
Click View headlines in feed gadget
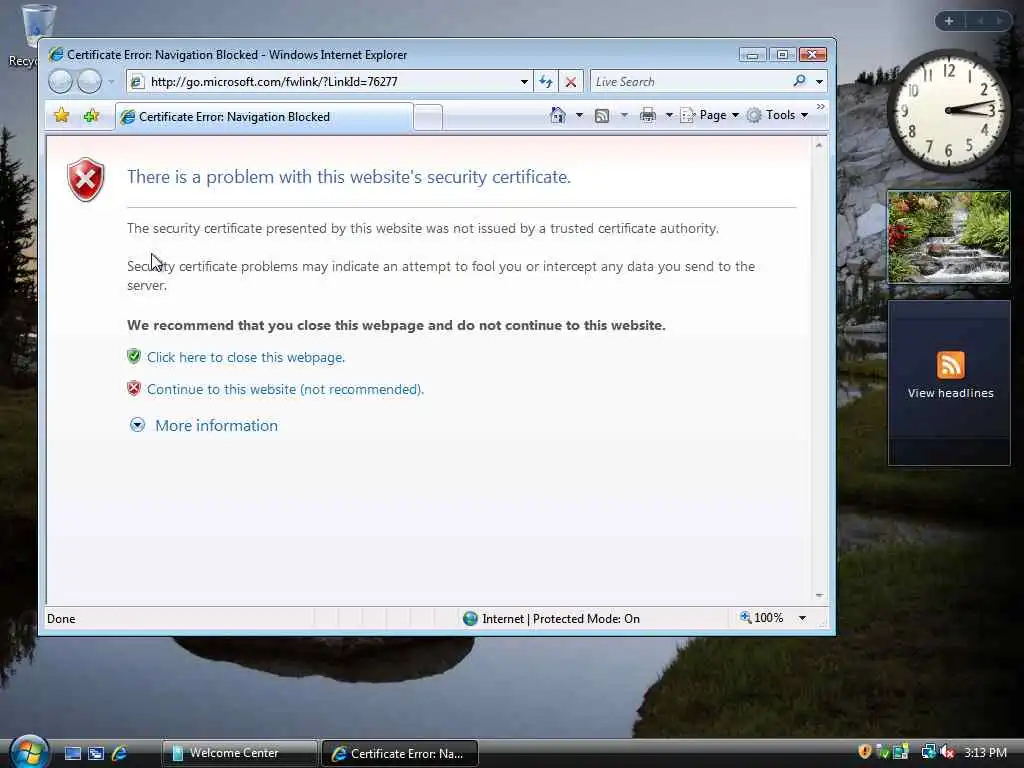(950, 393)
